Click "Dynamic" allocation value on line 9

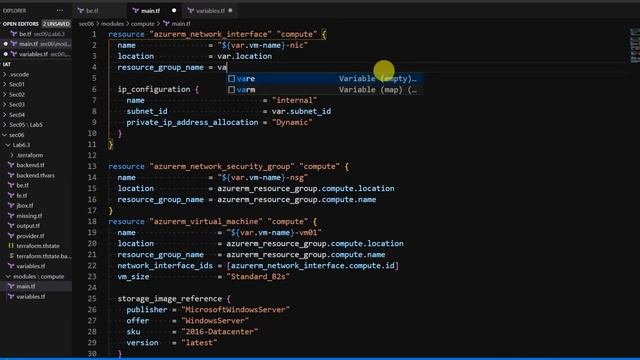click(292, 122)
